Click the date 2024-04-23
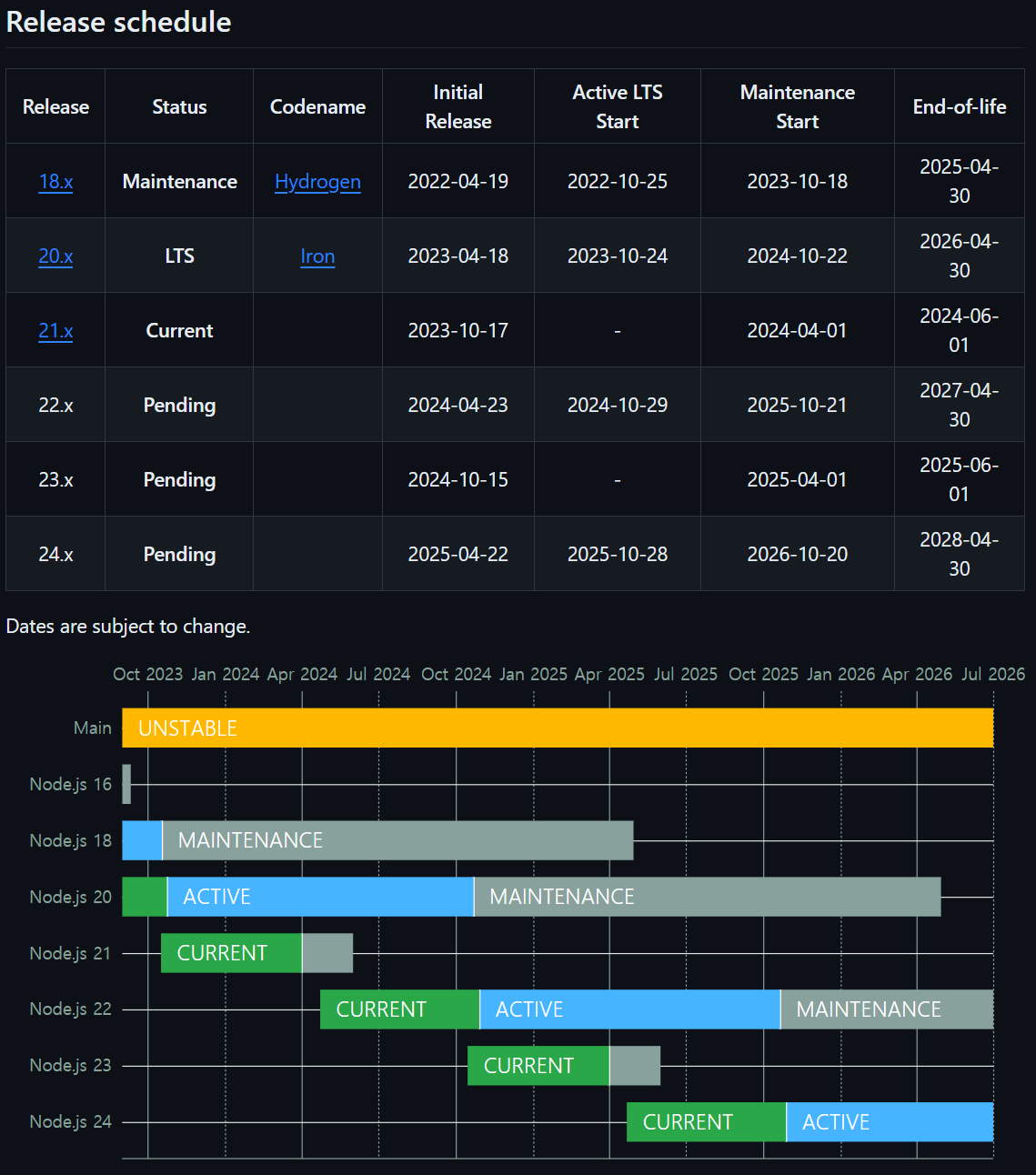 pos(458,405)
